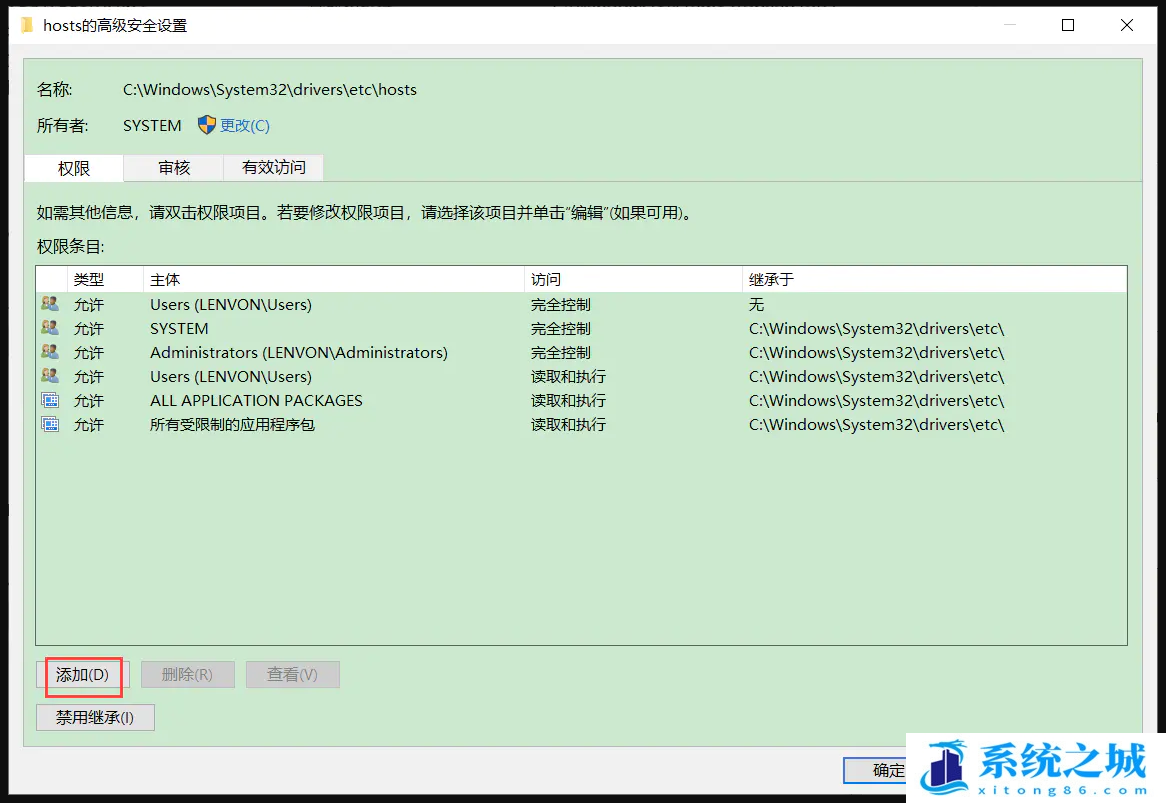Switch to the 审核 tab
Screen dimensions: 1166x803
(x=172, y=167)
